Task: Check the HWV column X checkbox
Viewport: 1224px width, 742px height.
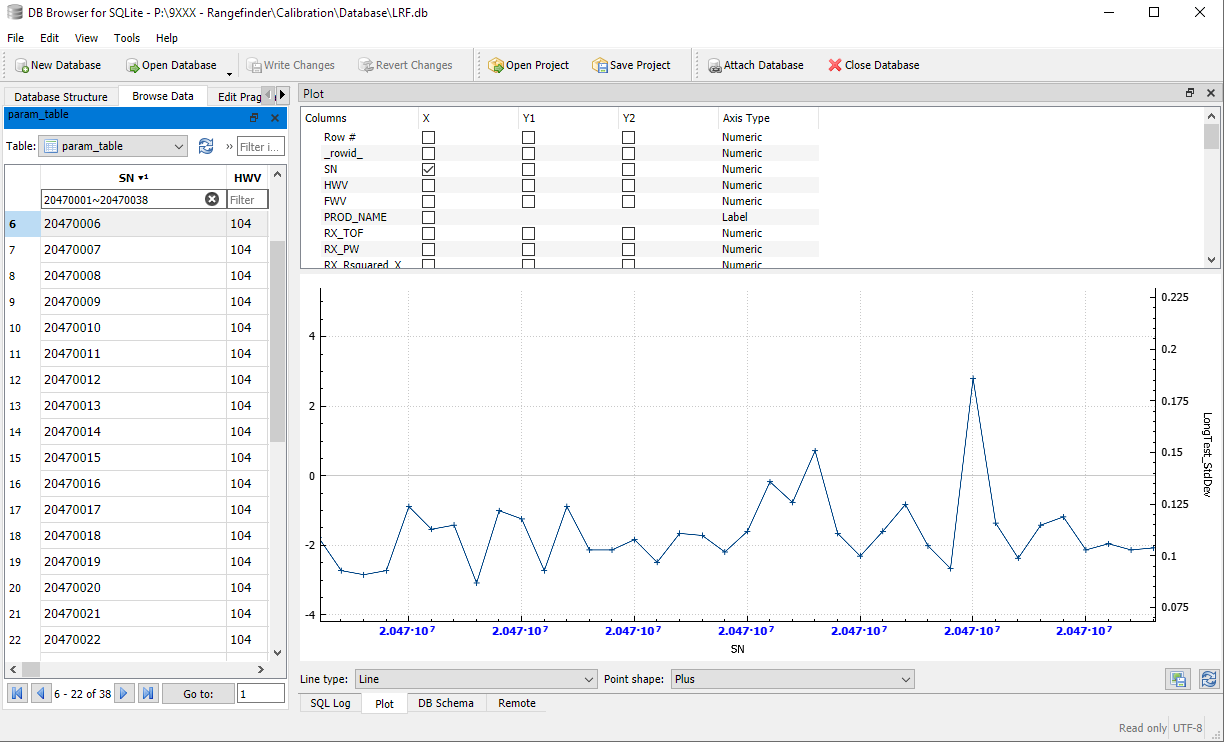Action: [x=428, y=185]
